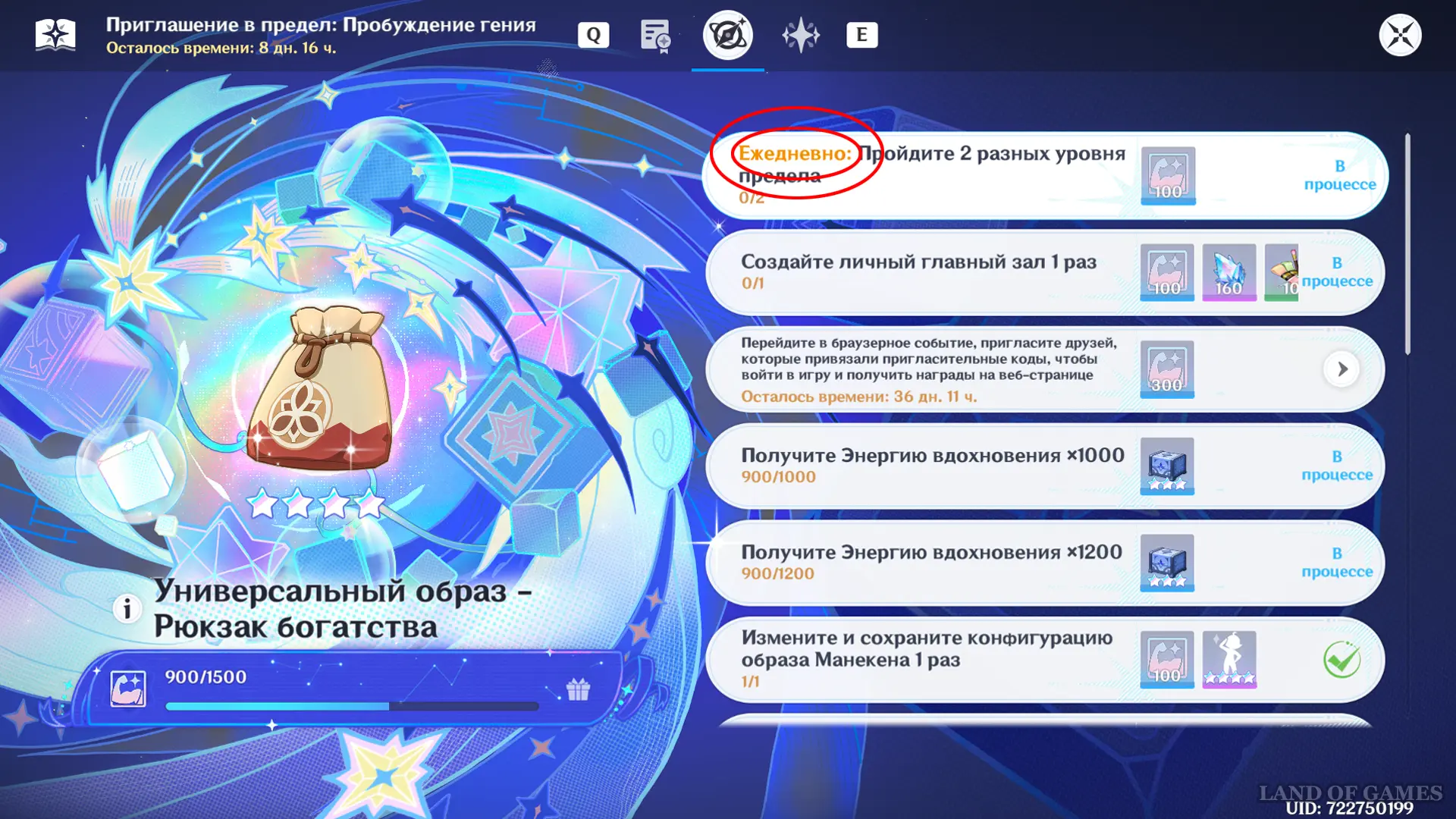1456x819 pixels.
Task: Click the chest reward of the ×1200 task
Action: click(1167, 563)
